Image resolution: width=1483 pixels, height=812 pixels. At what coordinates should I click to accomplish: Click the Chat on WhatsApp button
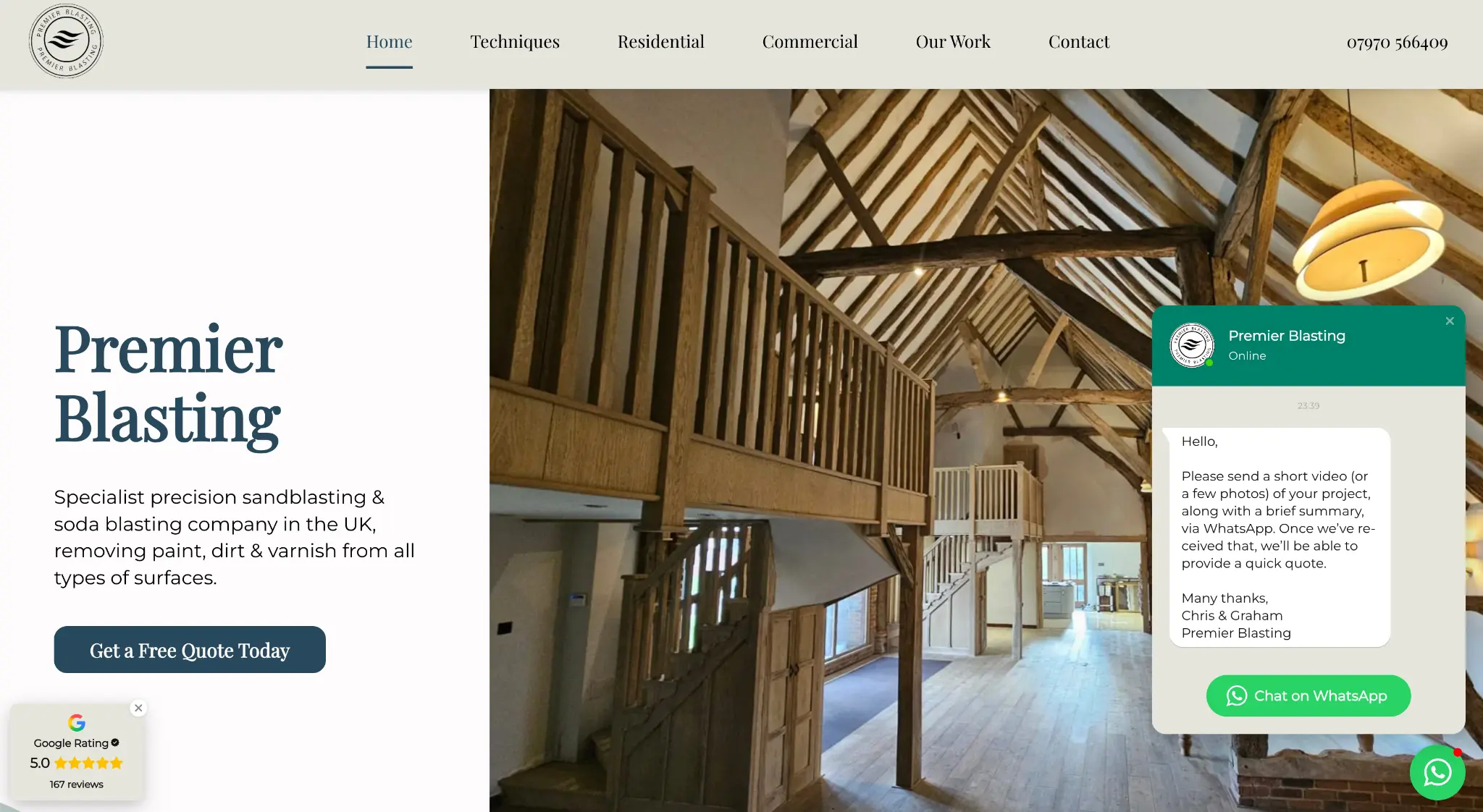click(x=1308, y=696)
